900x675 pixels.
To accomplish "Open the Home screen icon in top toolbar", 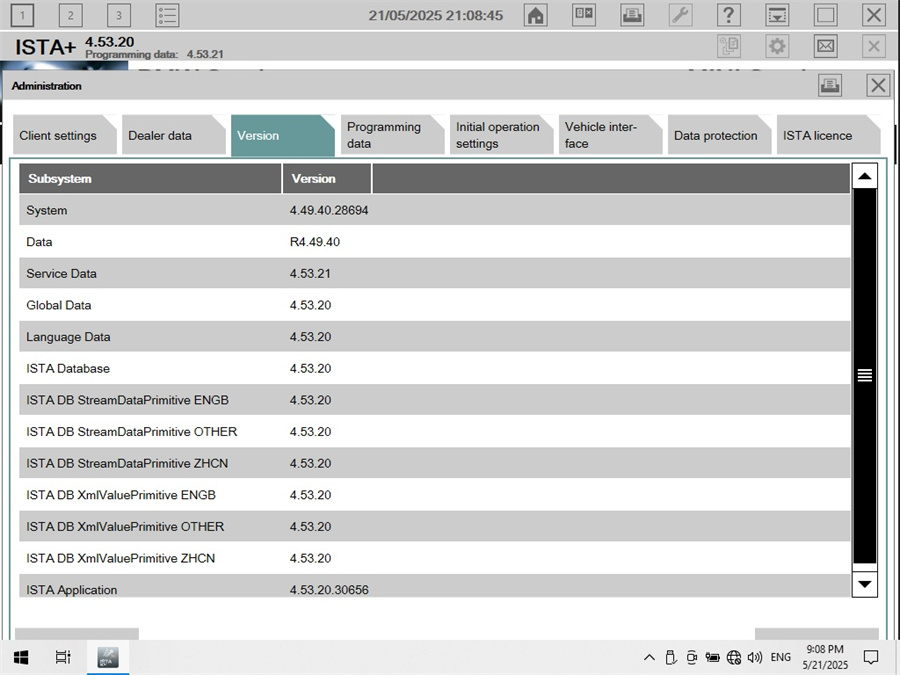I will coord(535,15).
